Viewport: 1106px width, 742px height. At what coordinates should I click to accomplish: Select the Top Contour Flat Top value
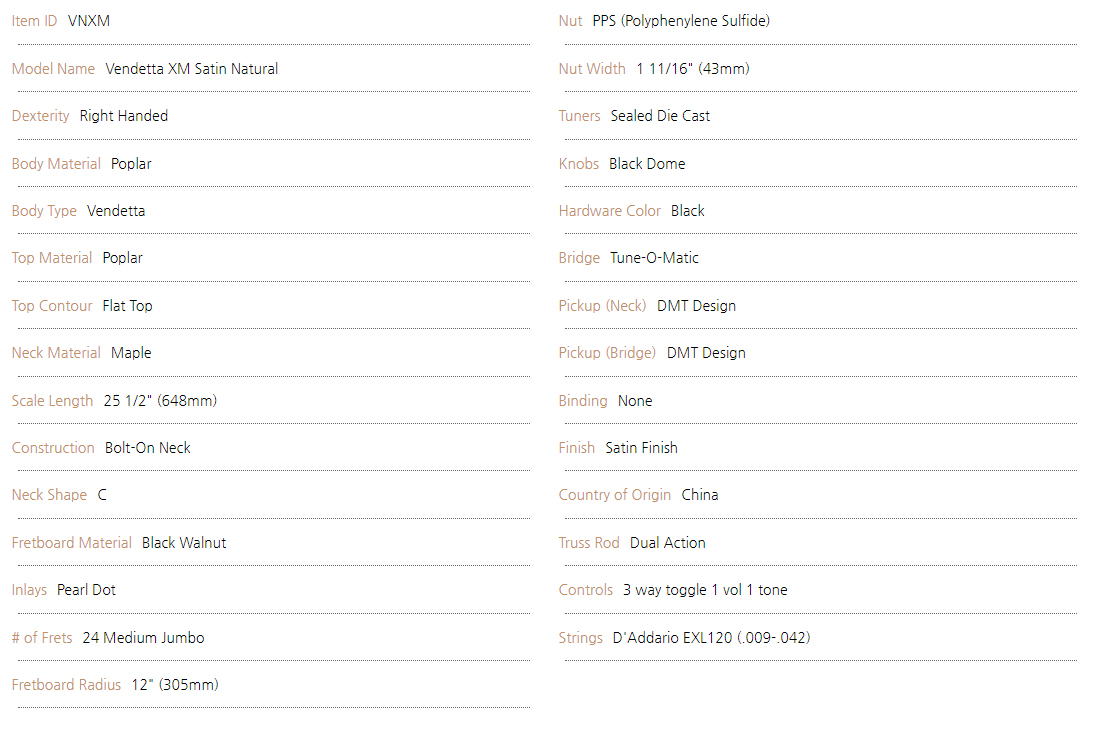(127, 306)
